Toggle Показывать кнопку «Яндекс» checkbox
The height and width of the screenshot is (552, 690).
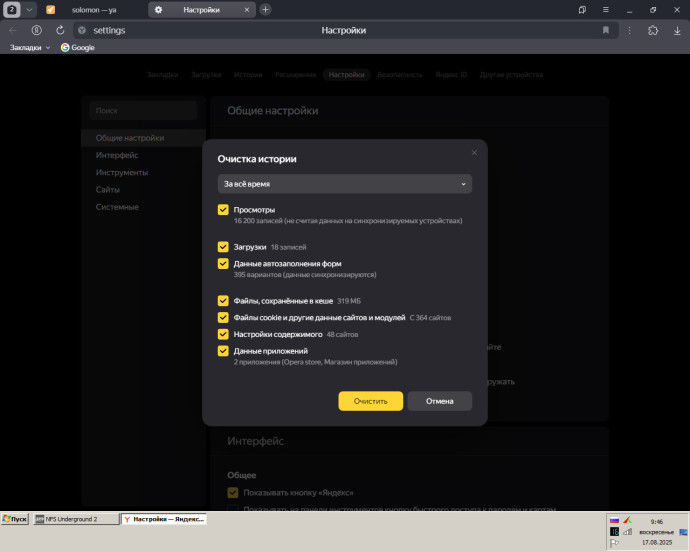tap(233, 493)
